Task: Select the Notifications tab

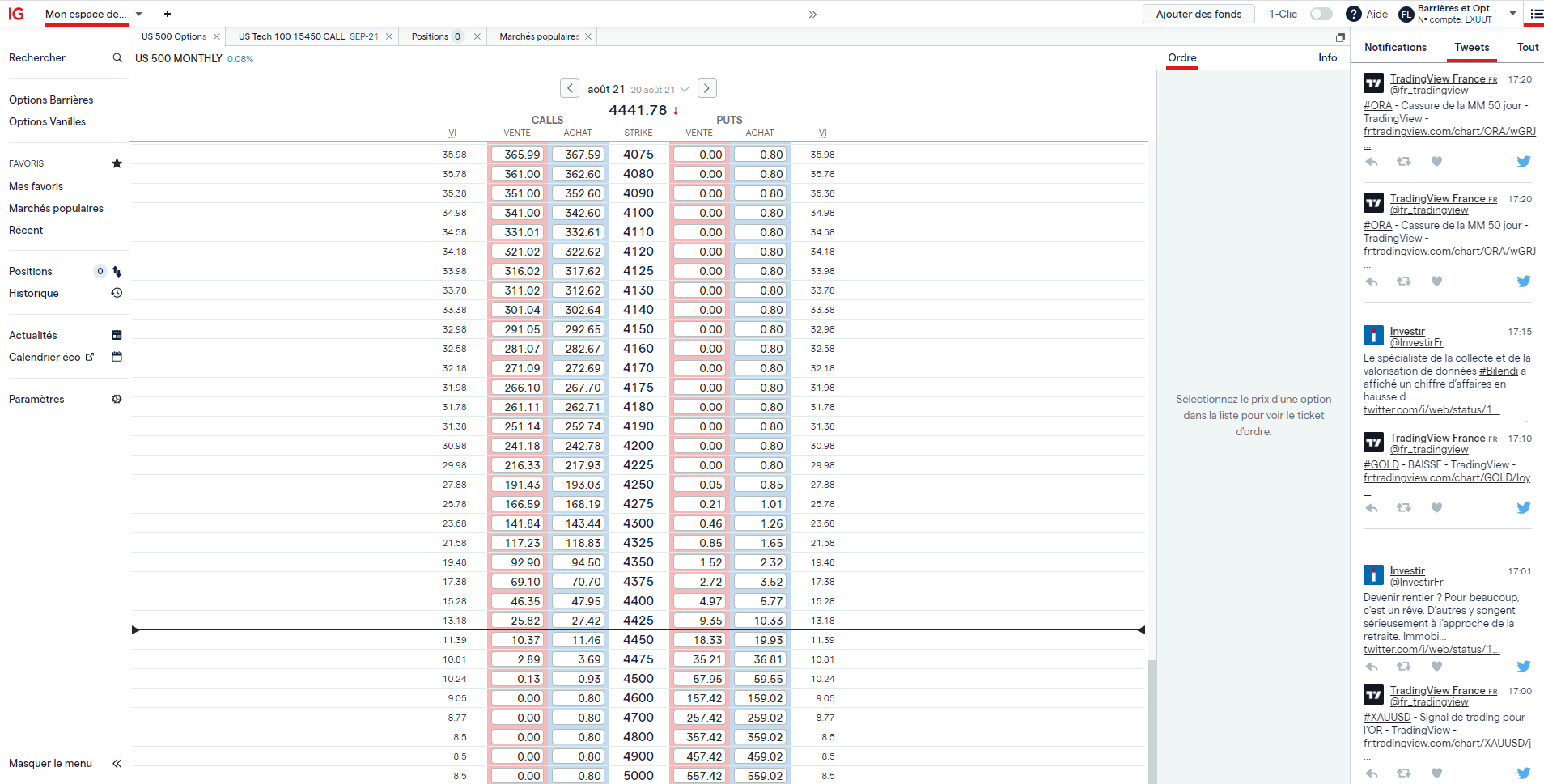Action: coord(1395,48)
